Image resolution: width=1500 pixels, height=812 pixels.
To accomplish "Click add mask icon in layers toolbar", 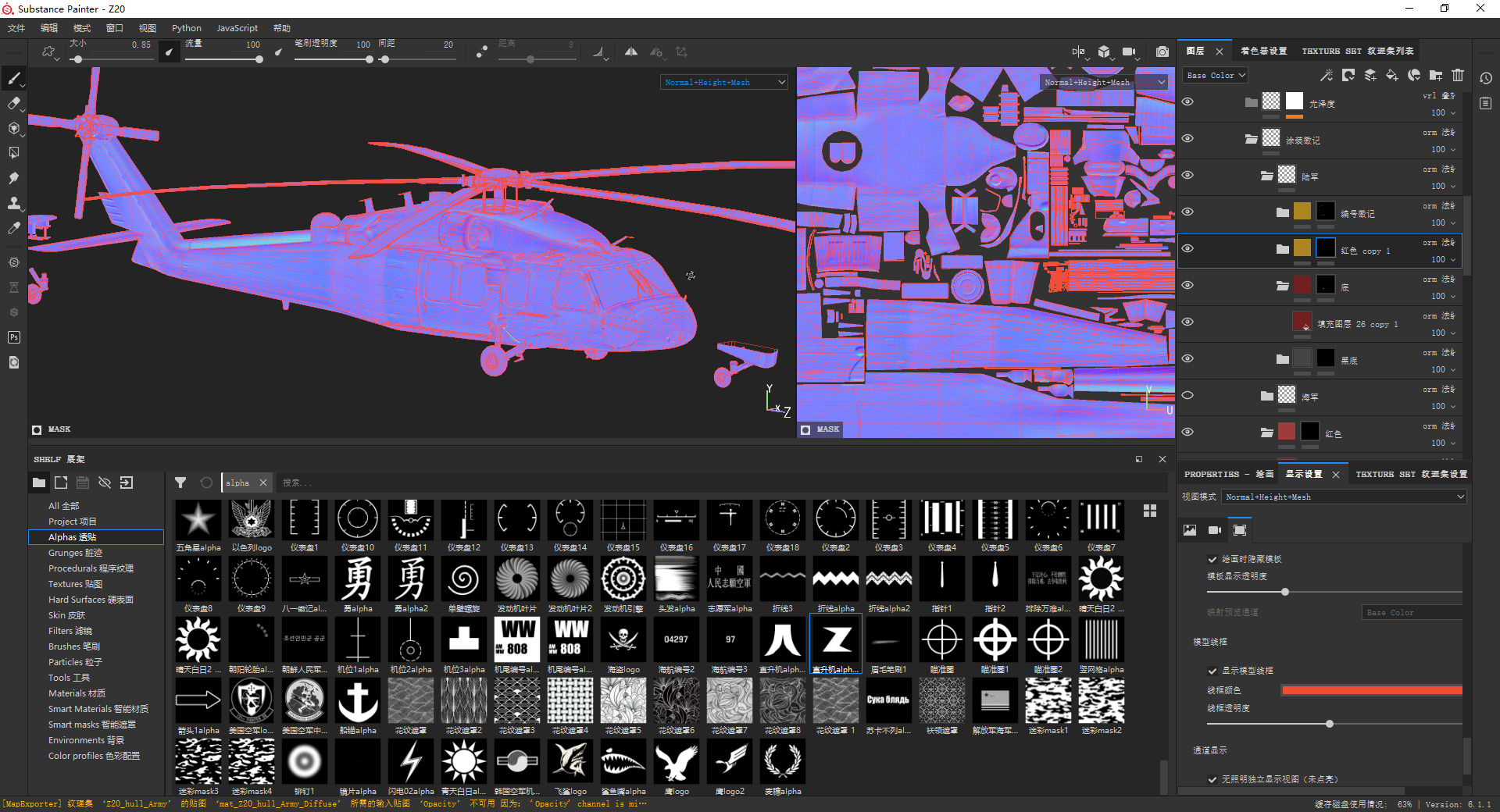I will coord(1348,75).
